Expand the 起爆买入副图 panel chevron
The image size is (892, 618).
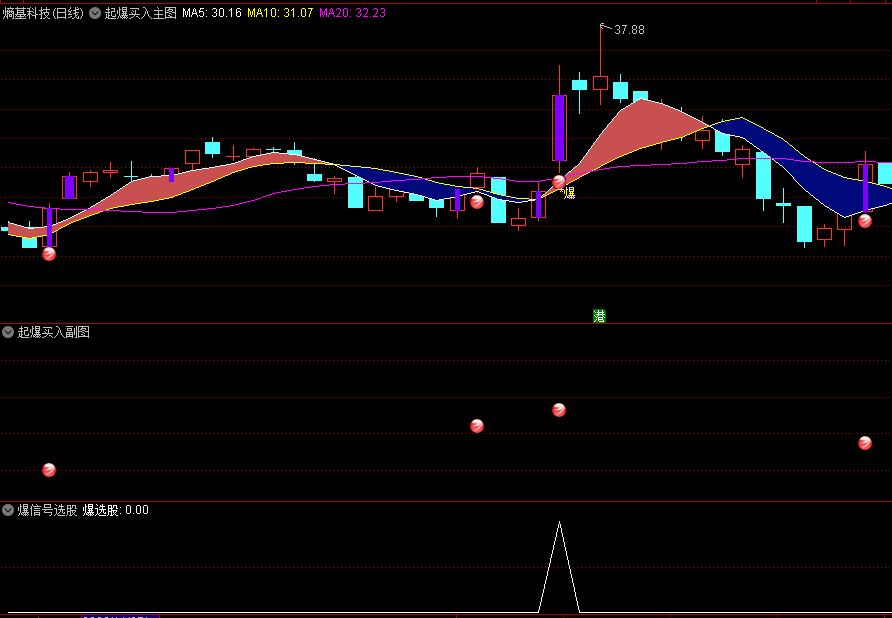[8, 332]
